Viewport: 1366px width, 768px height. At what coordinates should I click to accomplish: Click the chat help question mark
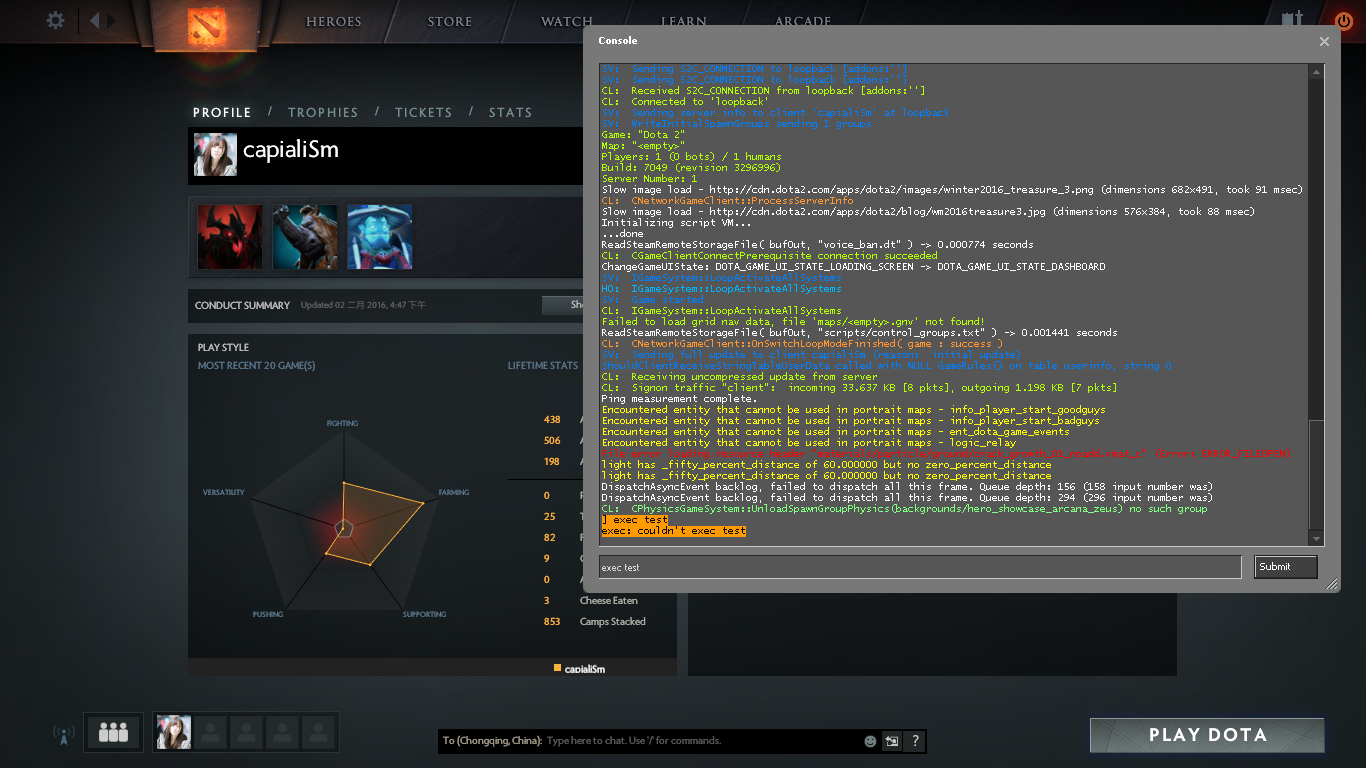[914, 741]
